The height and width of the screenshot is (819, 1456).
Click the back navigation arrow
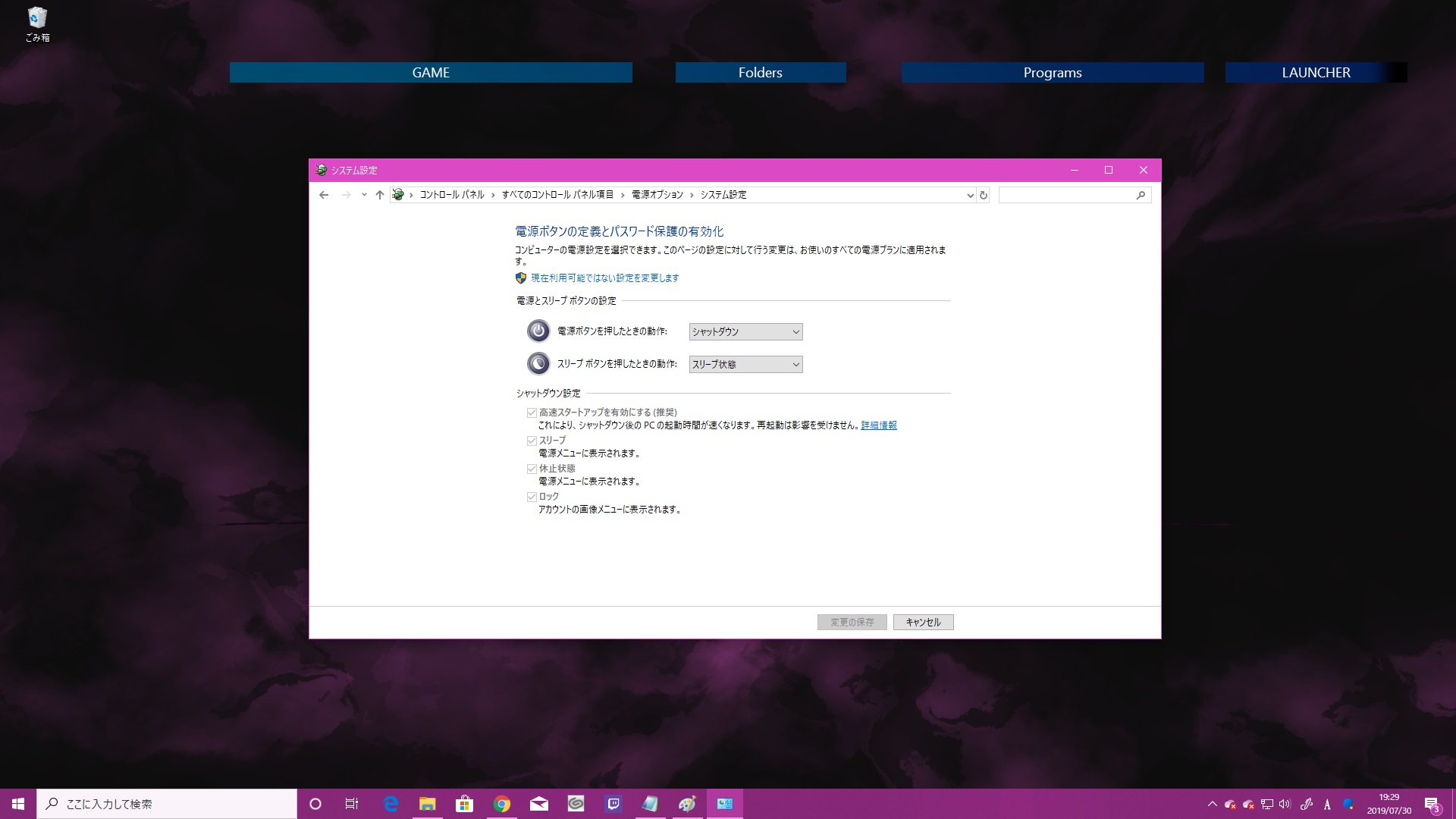click(324, 195)
